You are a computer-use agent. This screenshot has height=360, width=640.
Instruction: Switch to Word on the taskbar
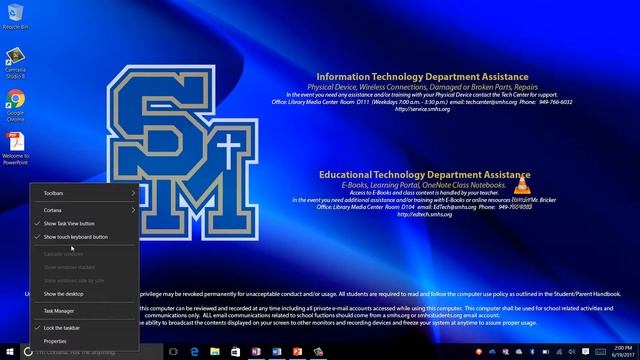[x=277, y=351]
